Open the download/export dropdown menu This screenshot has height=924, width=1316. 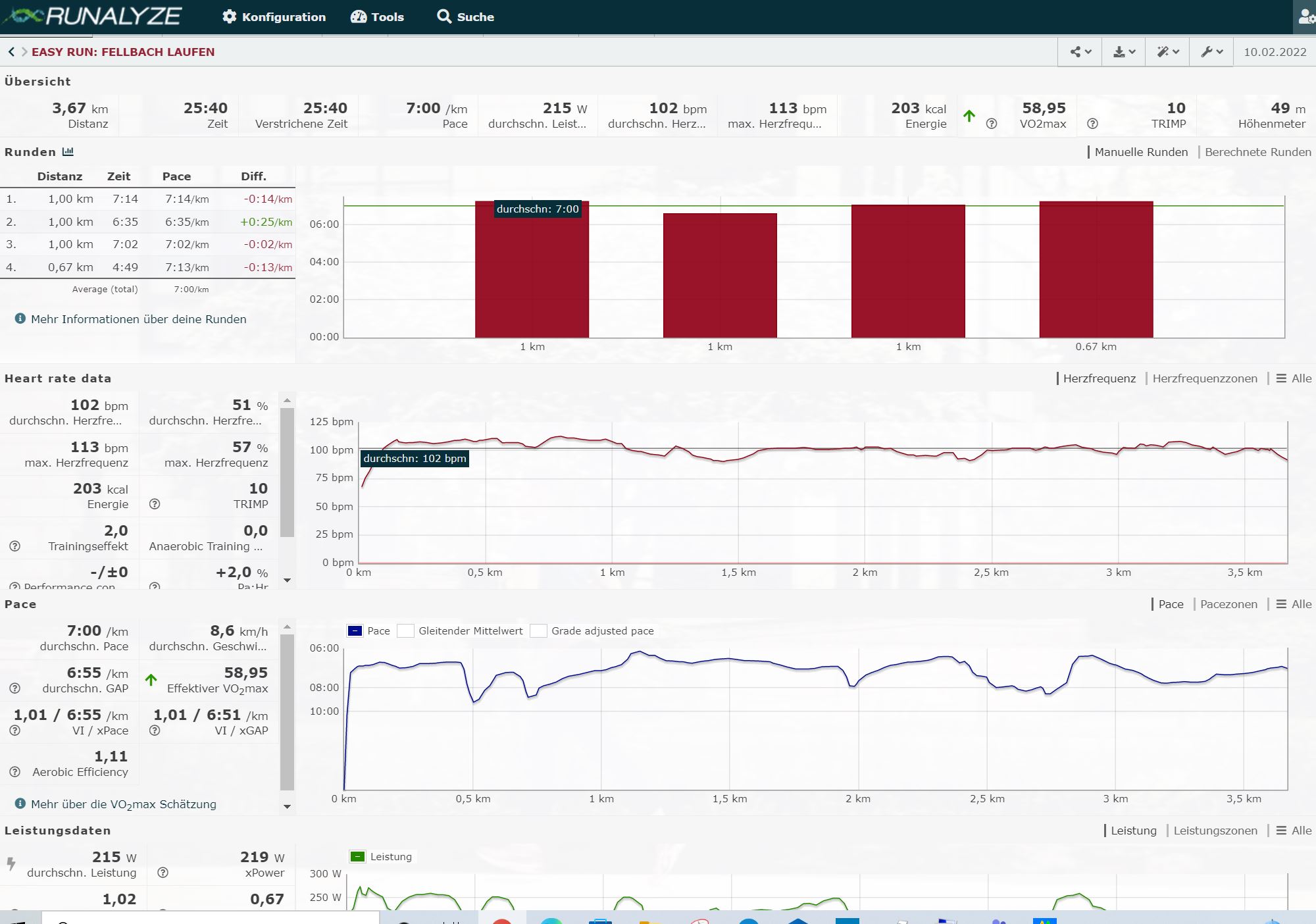[1124, 52]
